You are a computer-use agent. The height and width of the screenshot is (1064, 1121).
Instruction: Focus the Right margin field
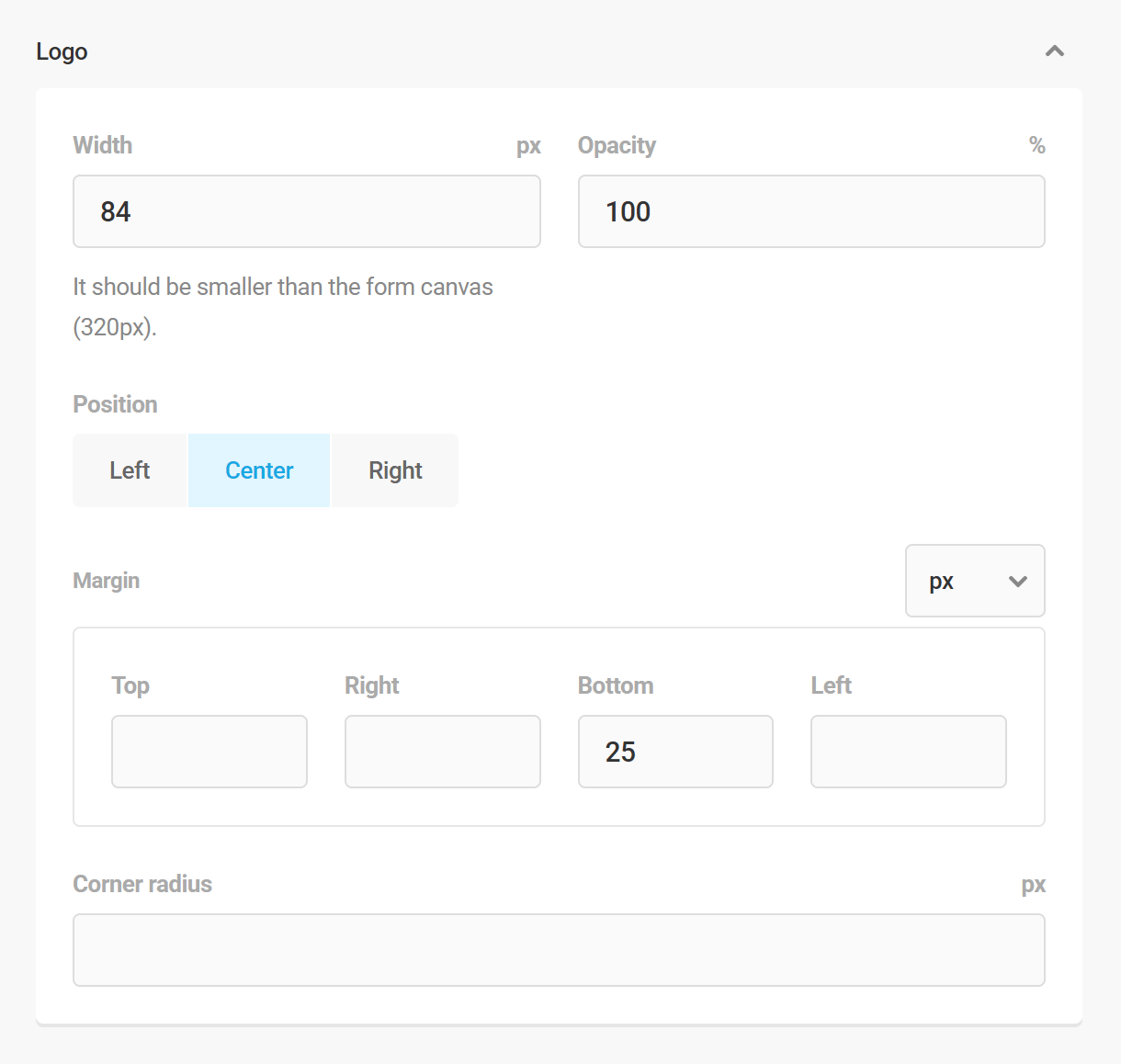coord(442,752)
